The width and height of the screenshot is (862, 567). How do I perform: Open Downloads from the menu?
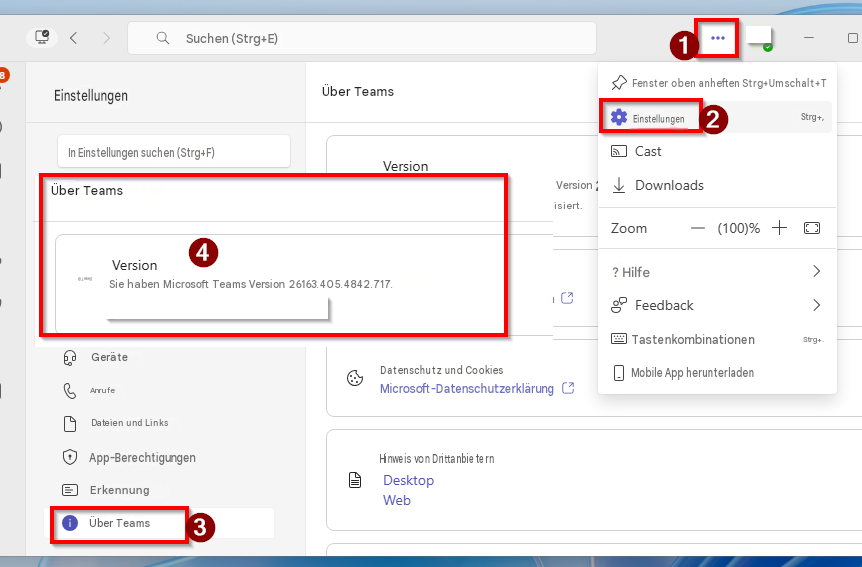coord(717,185)
